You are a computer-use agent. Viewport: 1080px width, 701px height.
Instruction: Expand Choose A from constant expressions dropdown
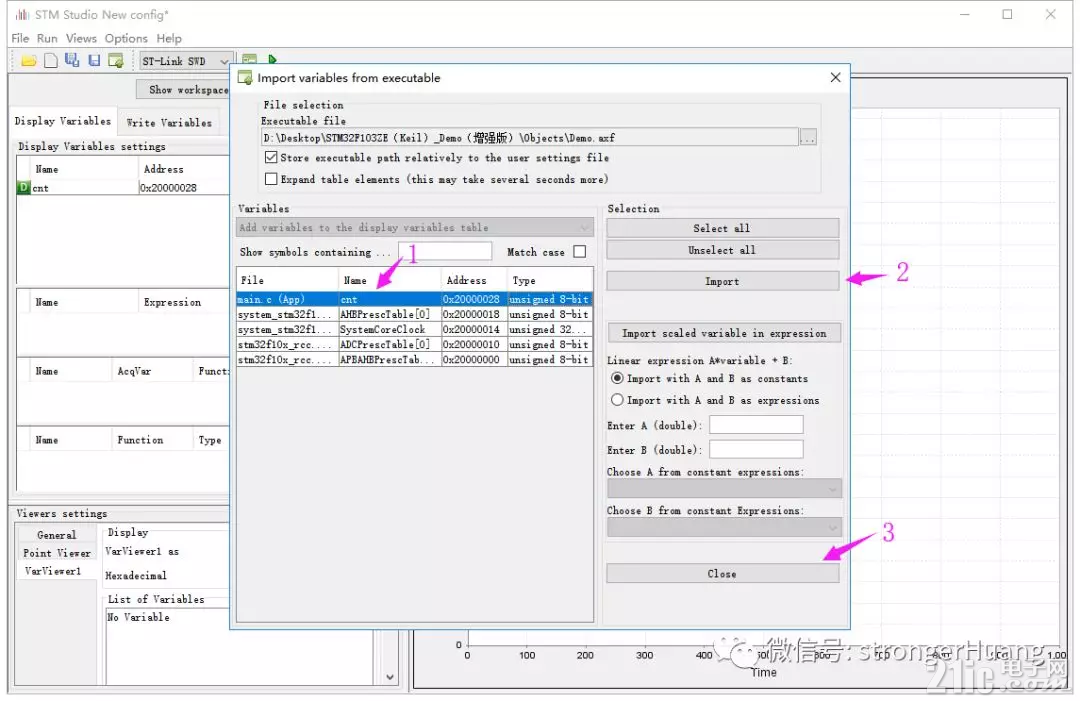(x=724, y=489)
